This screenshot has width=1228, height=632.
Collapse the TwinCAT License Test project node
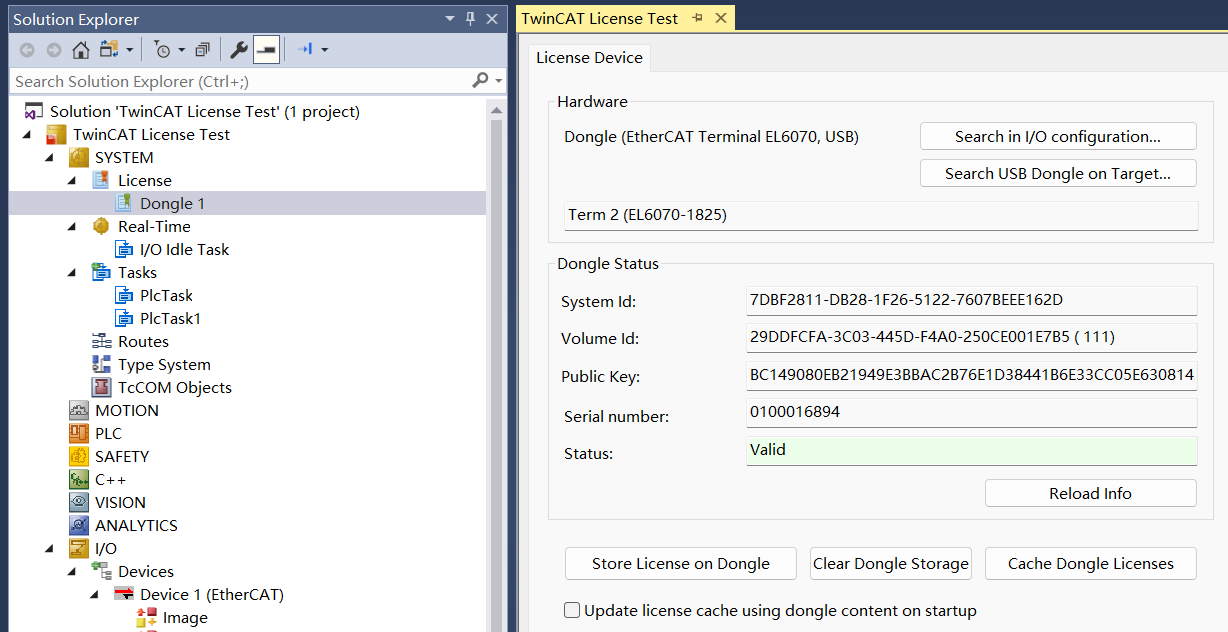pyautogui.click(x=27, y=135)
